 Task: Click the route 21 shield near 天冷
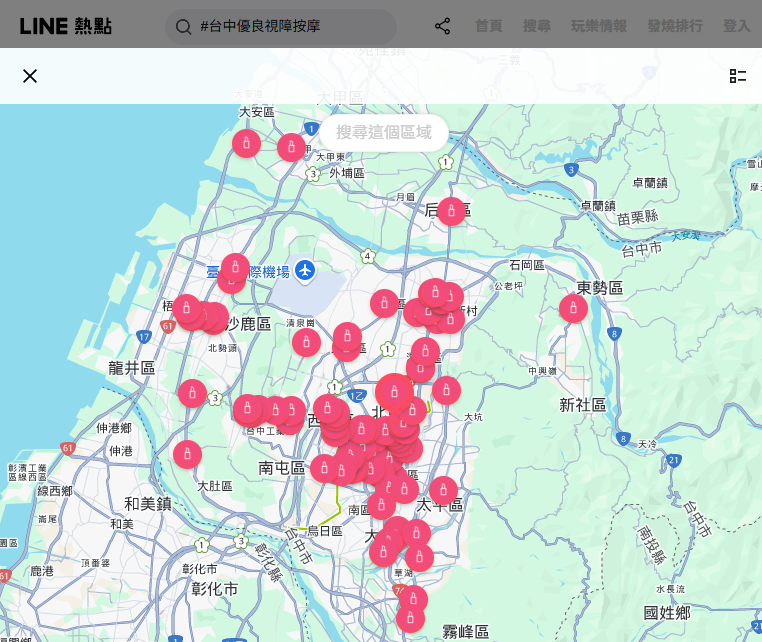tap(674, 460)
